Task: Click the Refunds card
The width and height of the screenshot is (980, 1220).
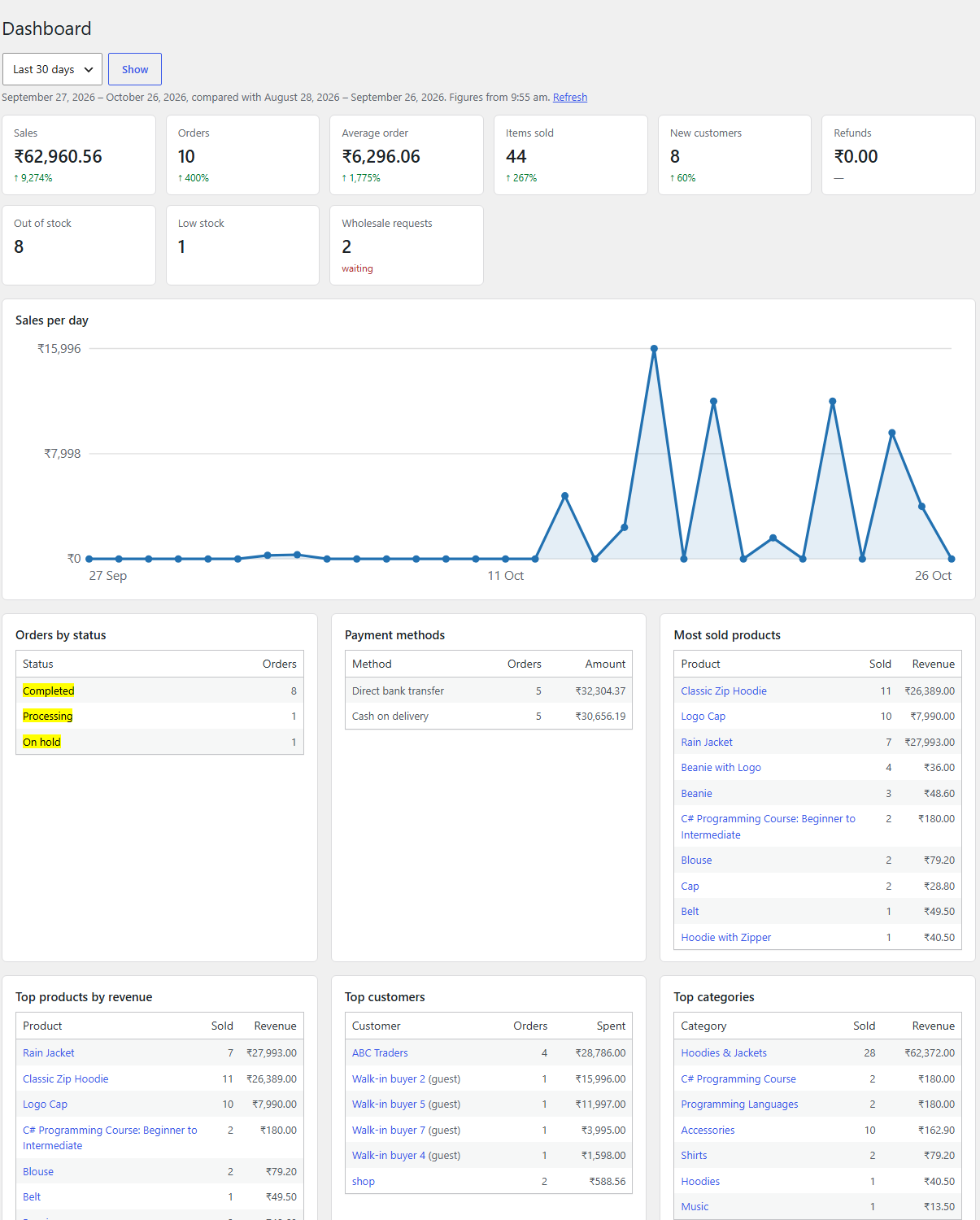Action: [899, 155]
